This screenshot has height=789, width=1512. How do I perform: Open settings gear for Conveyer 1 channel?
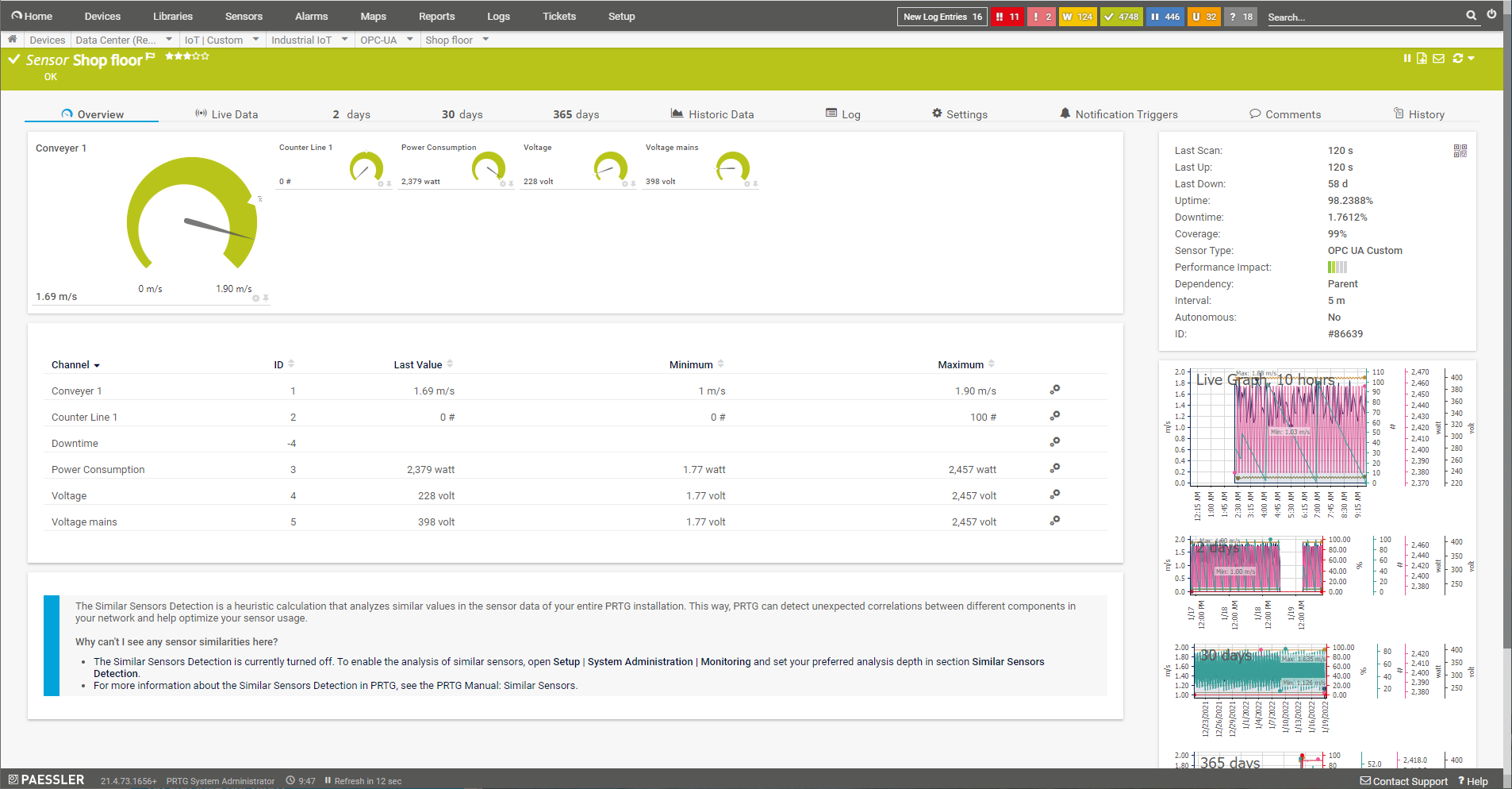point(1054,390)
